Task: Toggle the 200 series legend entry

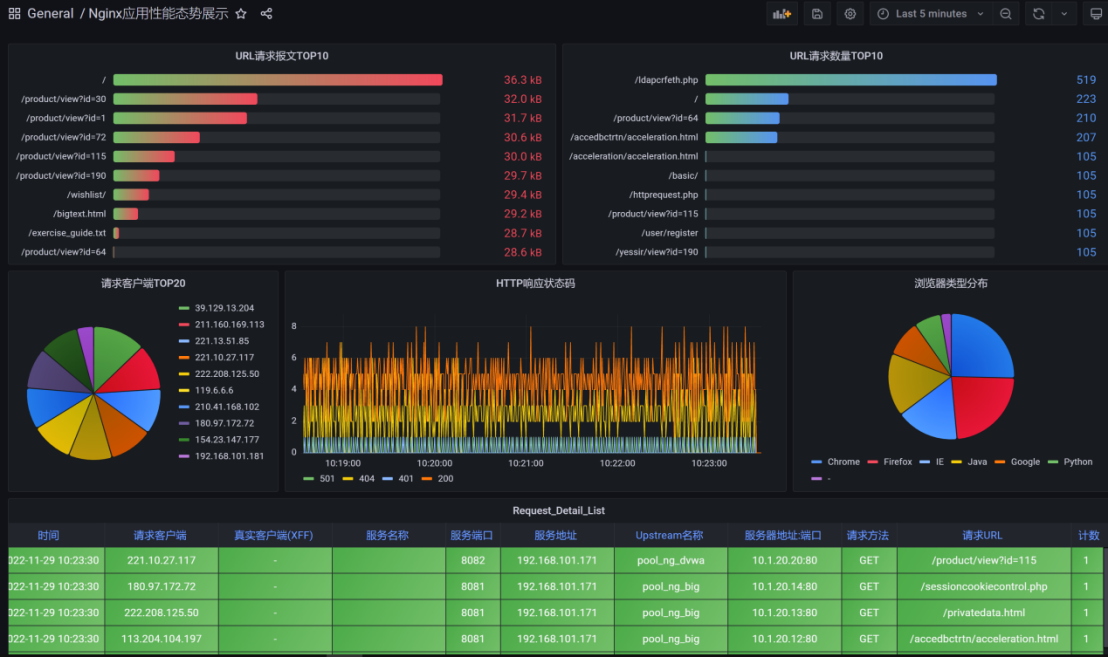Action: point(437,478)
